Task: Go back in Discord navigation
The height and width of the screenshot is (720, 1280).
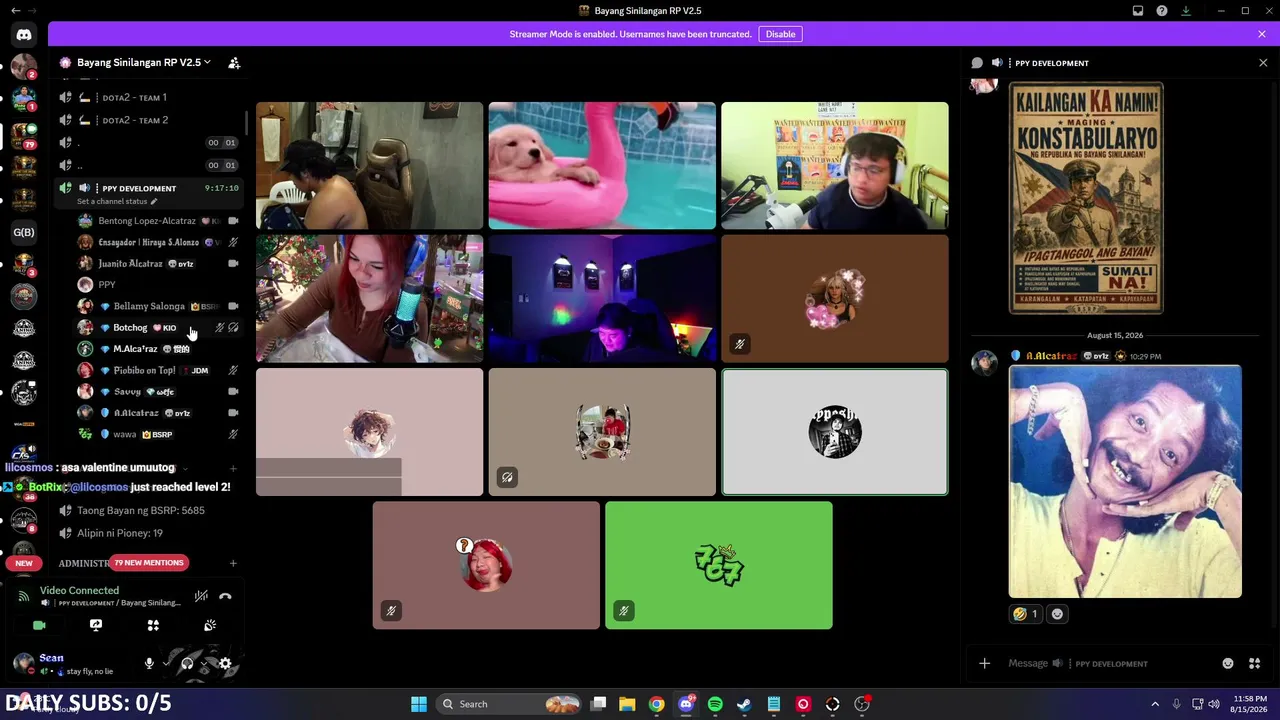Action: coord(15,11)
